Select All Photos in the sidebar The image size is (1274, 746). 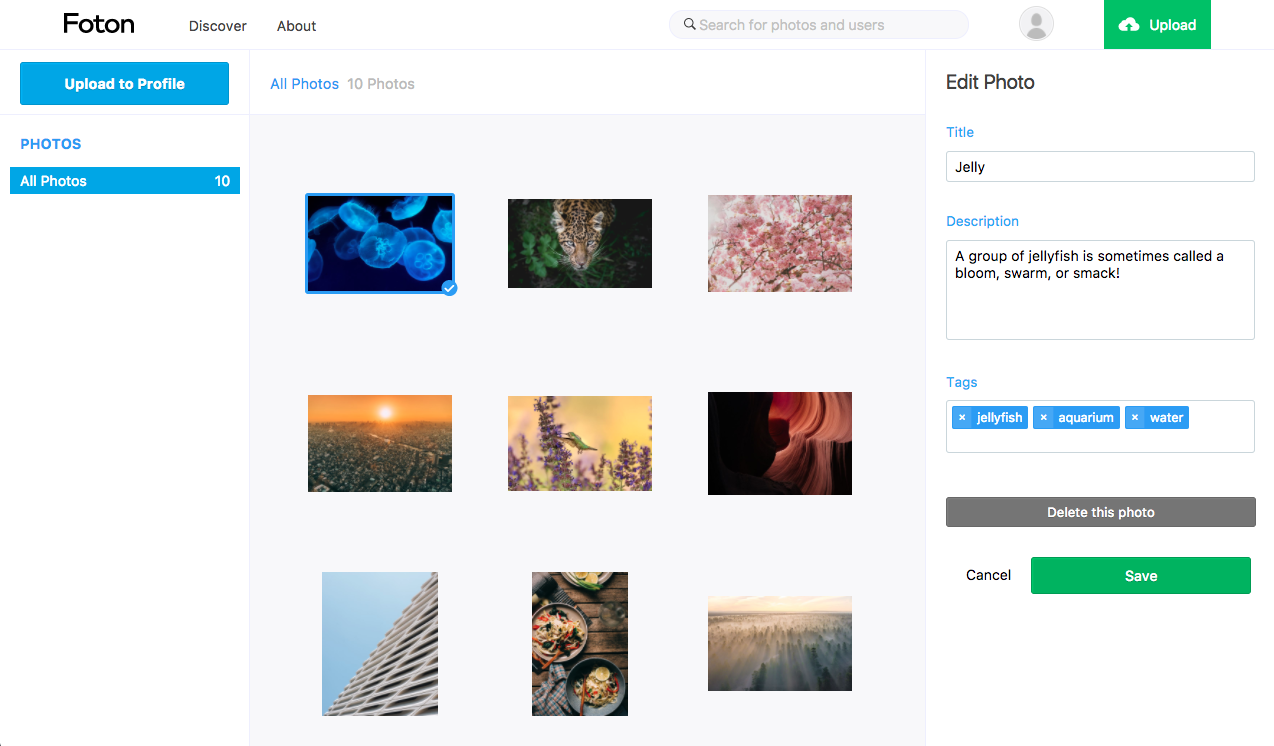[x=125, y=181]
